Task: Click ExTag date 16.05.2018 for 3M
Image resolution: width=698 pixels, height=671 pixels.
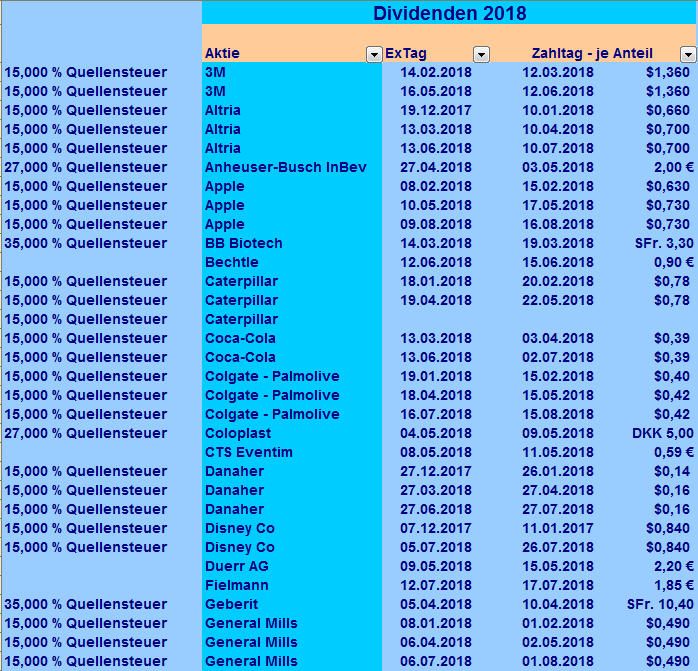Action: coord(435,91)
